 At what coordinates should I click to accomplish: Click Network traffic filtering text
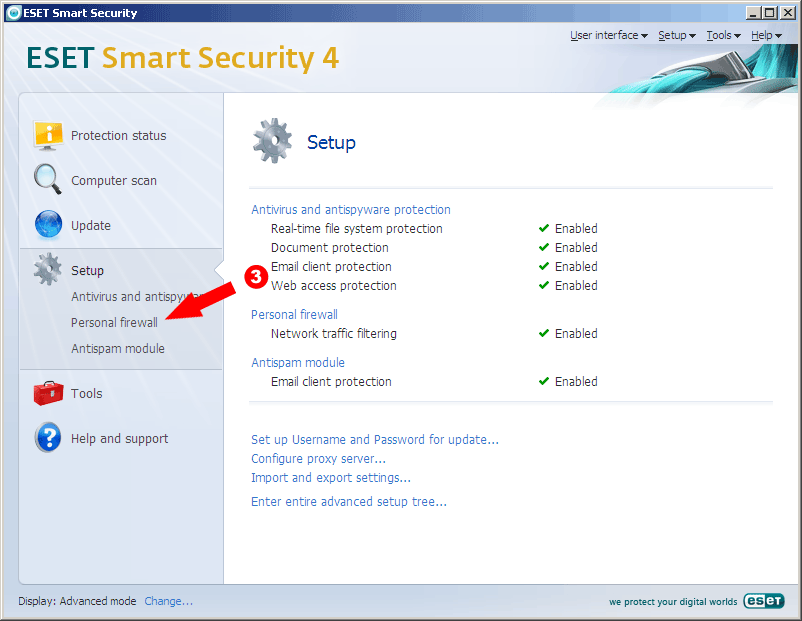click(334, 334)
